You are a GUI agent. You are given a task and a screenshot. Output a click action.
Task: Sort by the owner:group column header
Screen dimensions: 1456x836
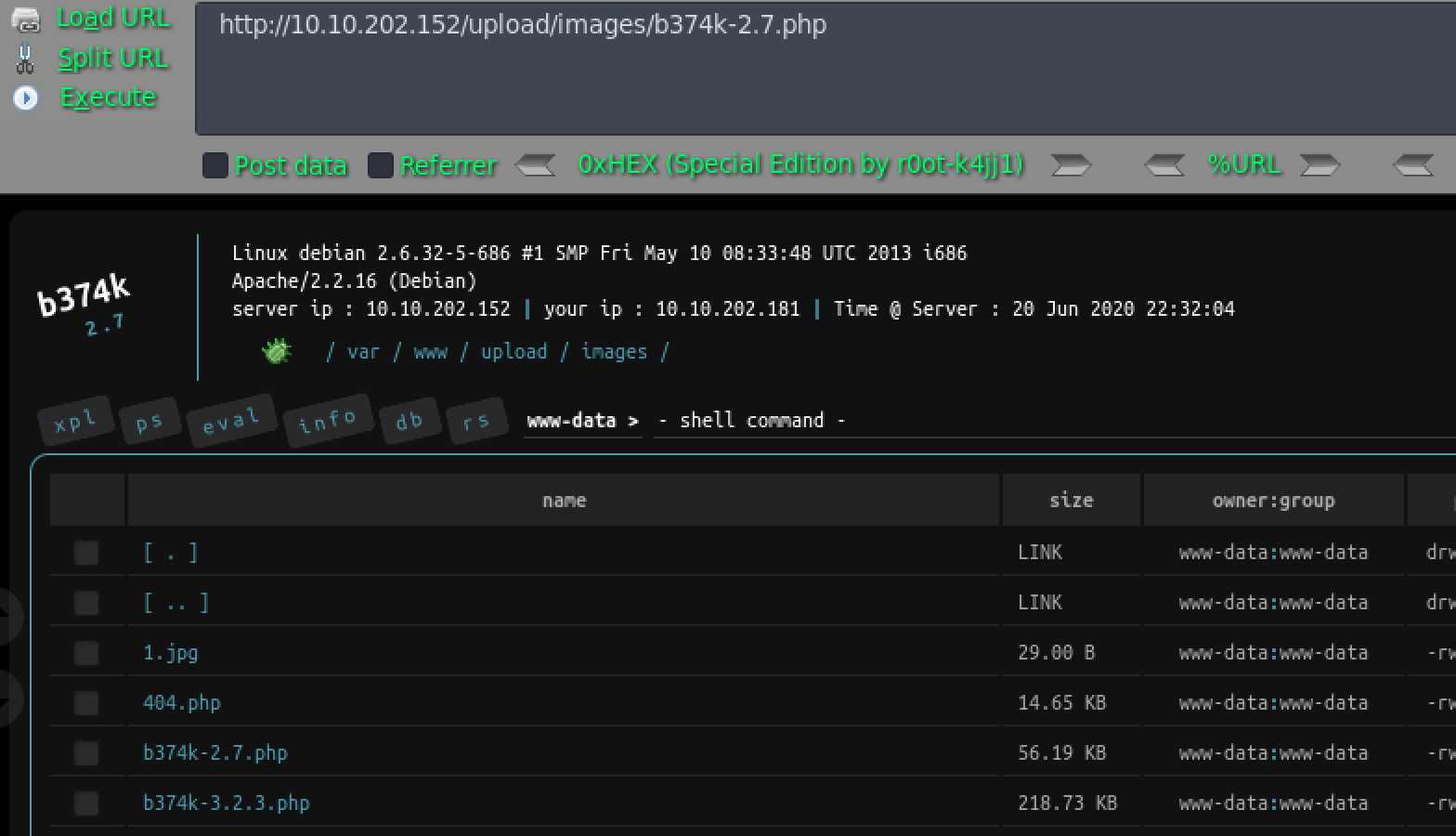(x=1273, y=500)
